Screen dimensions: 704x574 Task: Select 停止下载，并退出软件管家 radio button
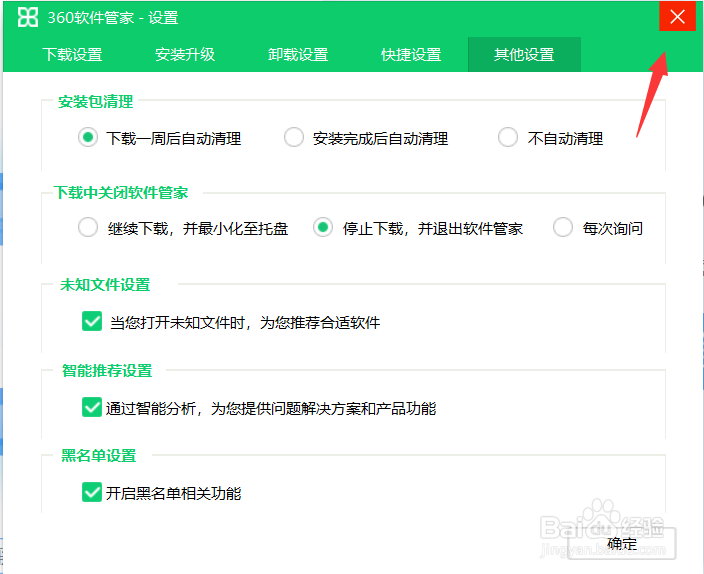pyautogui.click(x=323, y=227)
